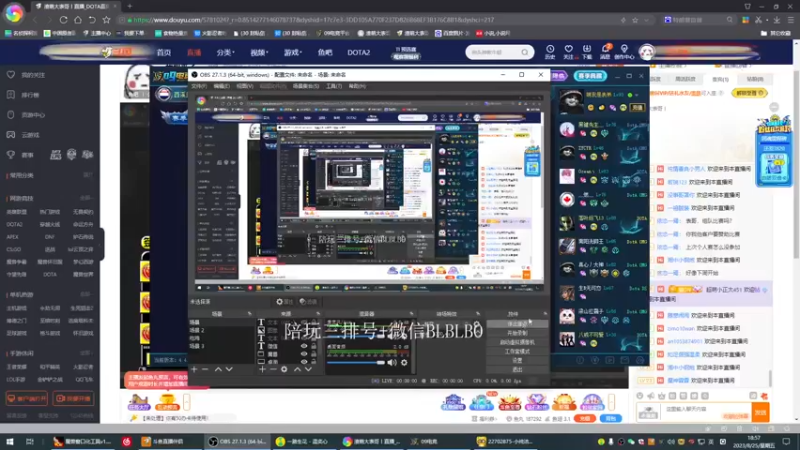
Task: Pop out the OBS Scenes dock via its header icon
Action: coord(249,314)
